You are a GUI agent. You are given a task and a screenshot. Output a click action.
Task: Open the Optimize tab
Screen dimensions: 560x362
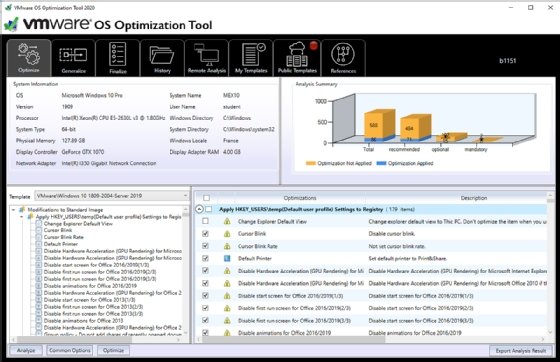[29, 57]
